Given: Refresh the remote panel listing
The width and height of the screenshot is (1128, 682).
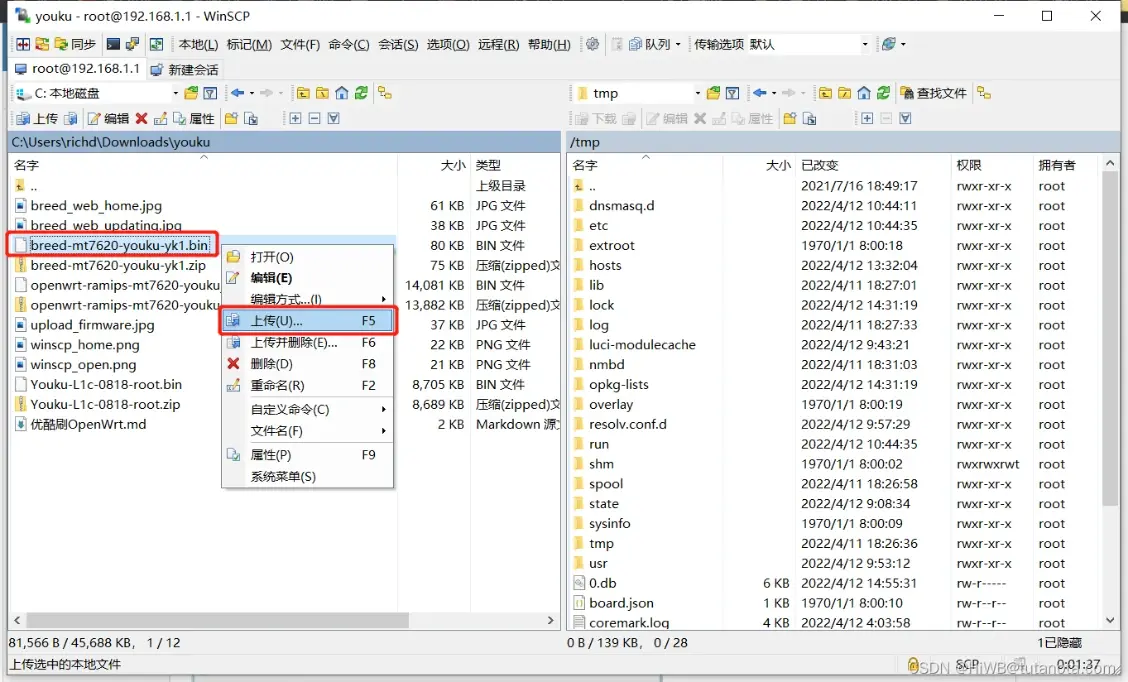Looking at the screenshot, I should coord(883,94).
